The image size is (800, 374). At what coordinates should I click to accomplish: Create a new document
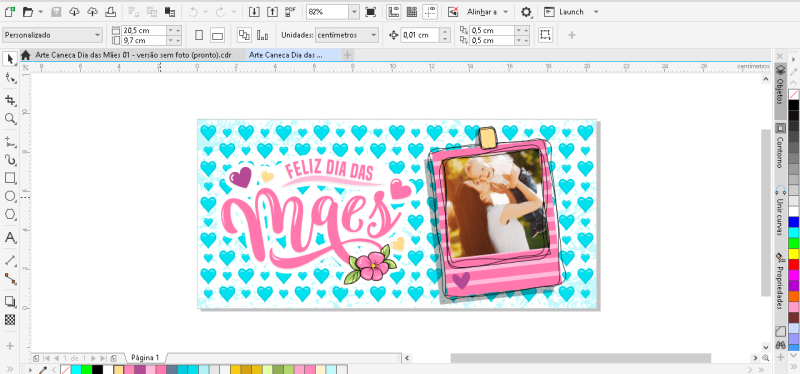click(x=9, y=11)
